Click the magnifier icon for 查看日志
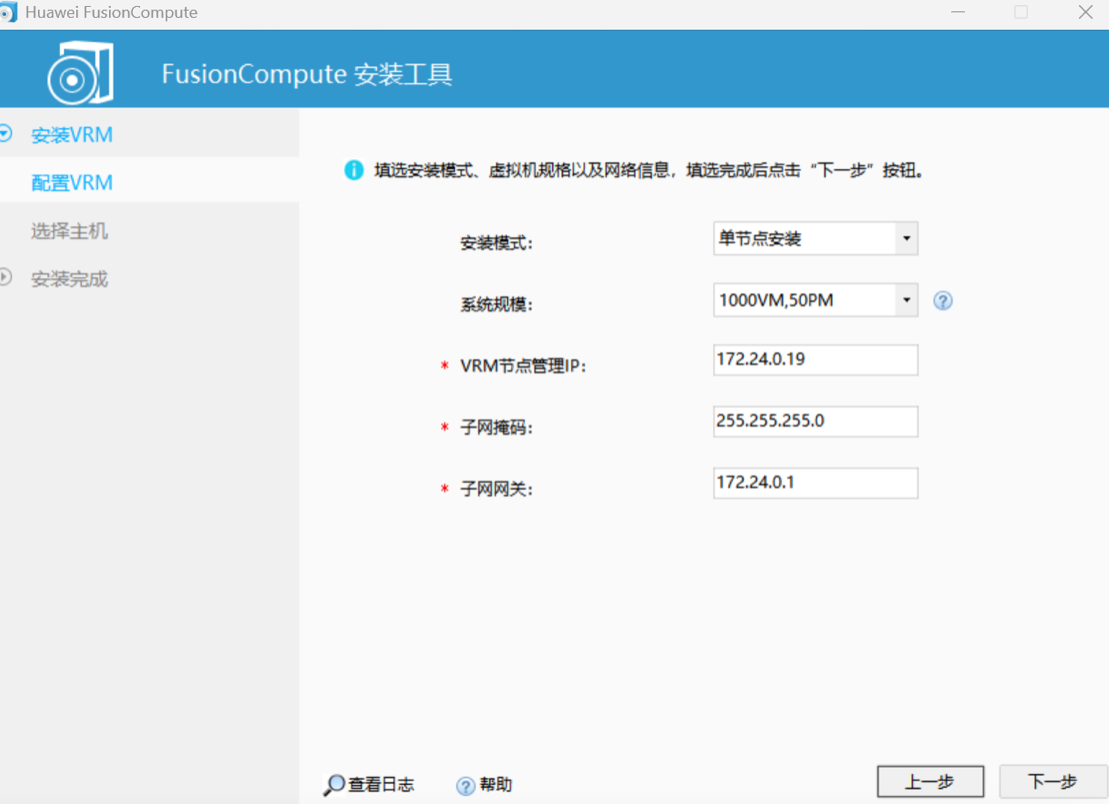 pyautogui.click(x=334, y=784)
